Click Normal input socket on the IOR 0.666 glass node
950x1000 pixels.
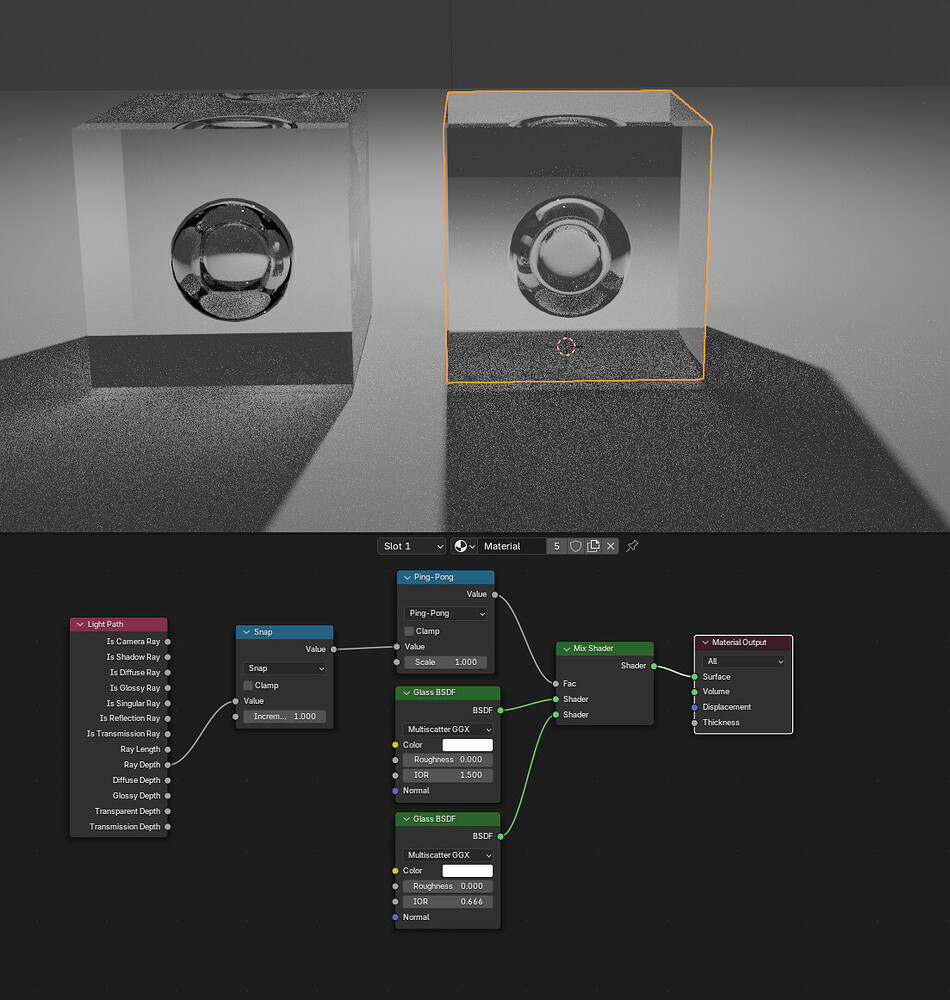coord(395,917)
